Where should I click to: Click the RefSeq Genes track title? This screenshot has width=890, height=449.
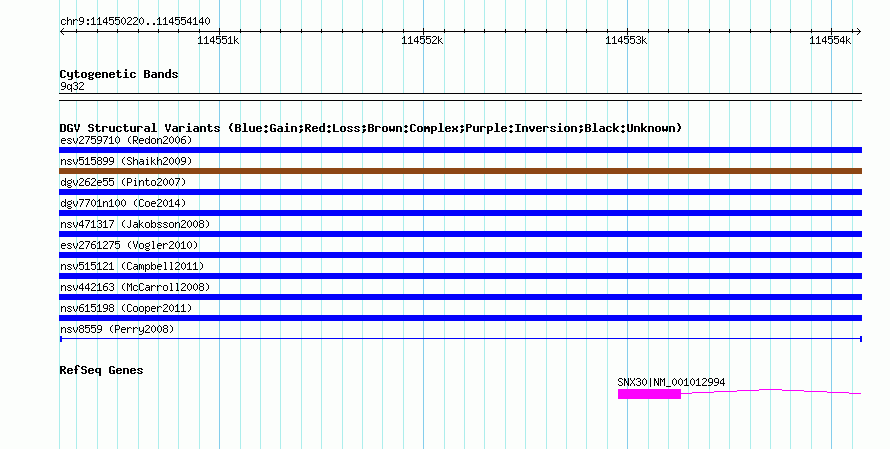tap(102, 370)
